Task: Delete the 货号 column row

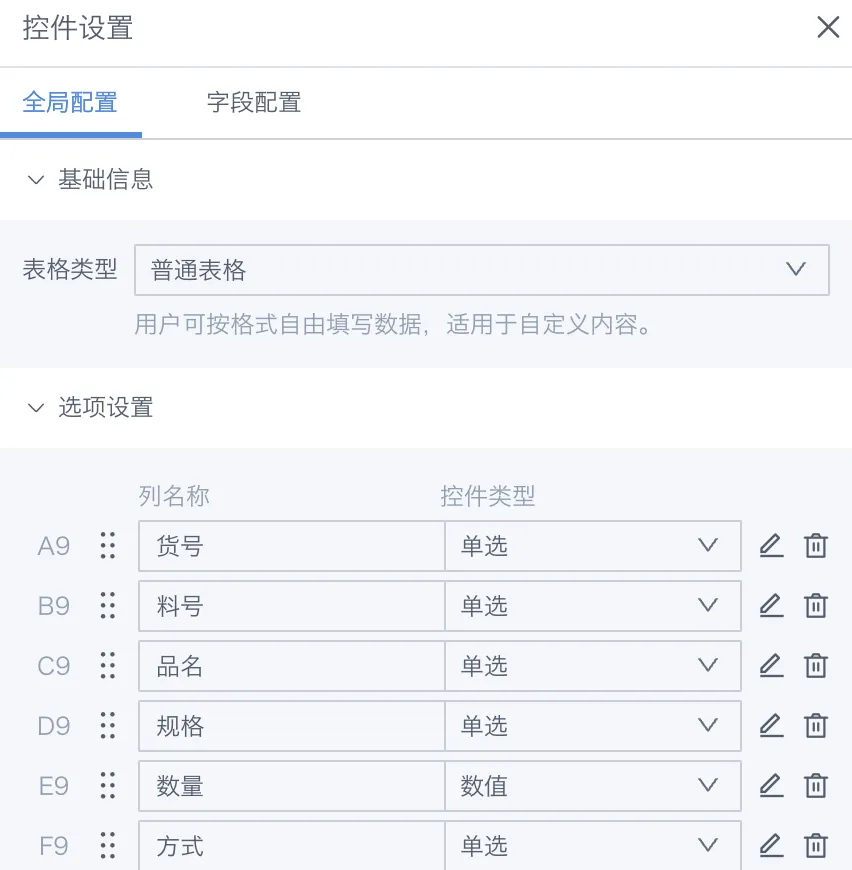Action: pos(815,546)
